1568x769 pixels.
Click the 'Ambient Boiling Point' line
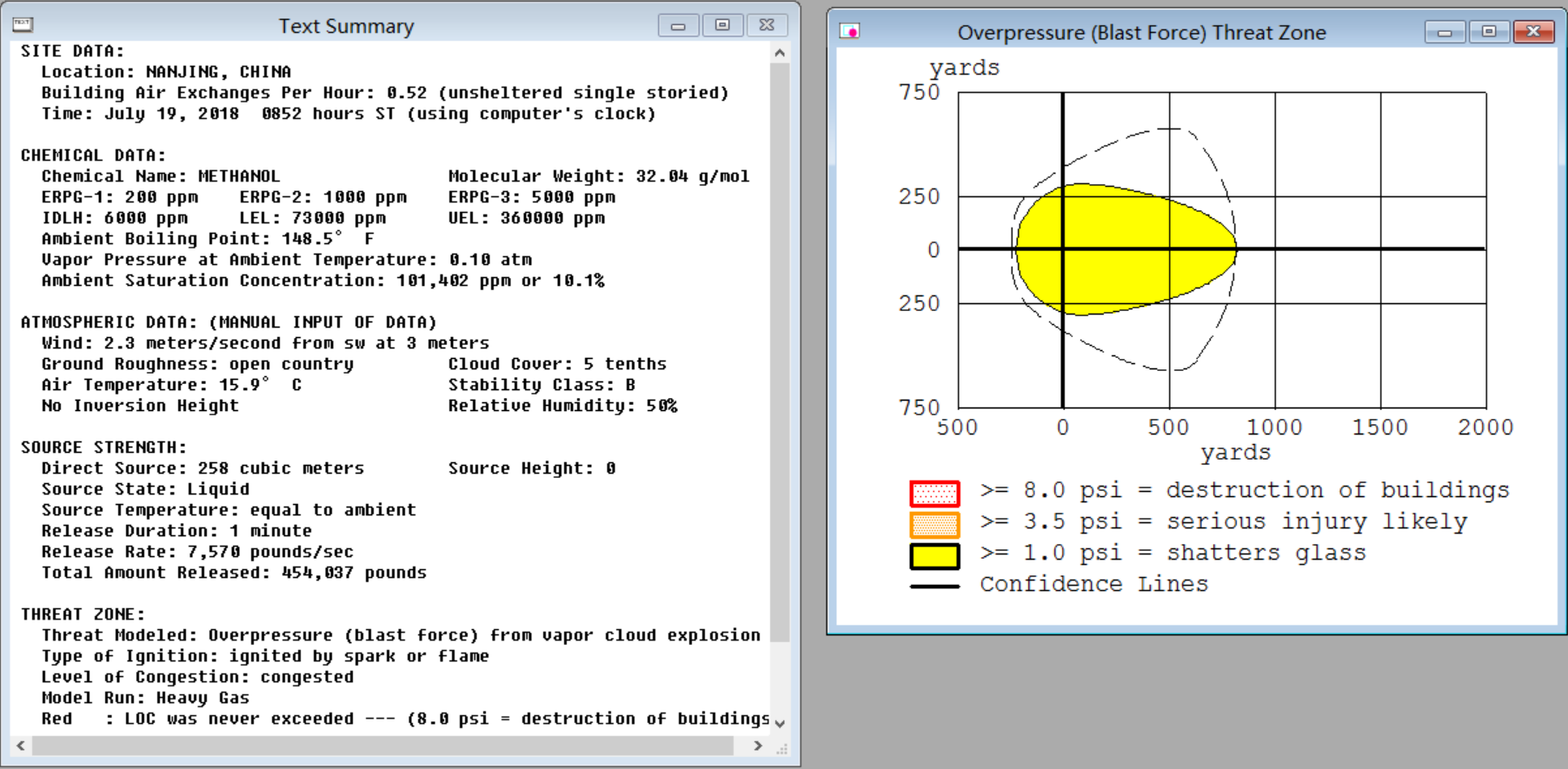[x=208, y=239]
